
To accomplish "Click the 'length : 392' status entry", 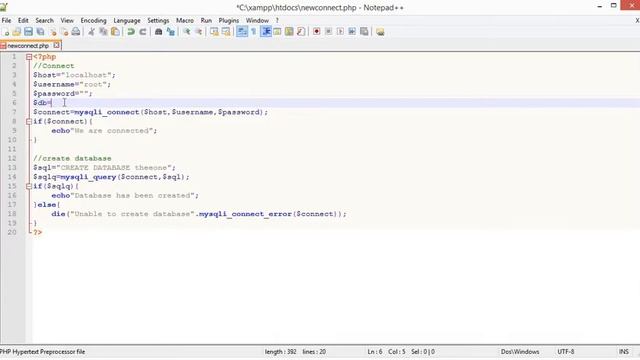I will pos(280,352).
